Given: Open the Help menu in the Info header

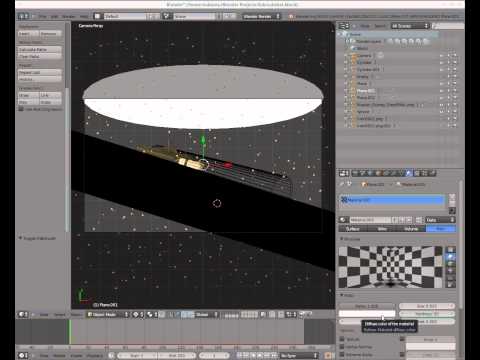Looking at the screenshot, I should [84, 16].
